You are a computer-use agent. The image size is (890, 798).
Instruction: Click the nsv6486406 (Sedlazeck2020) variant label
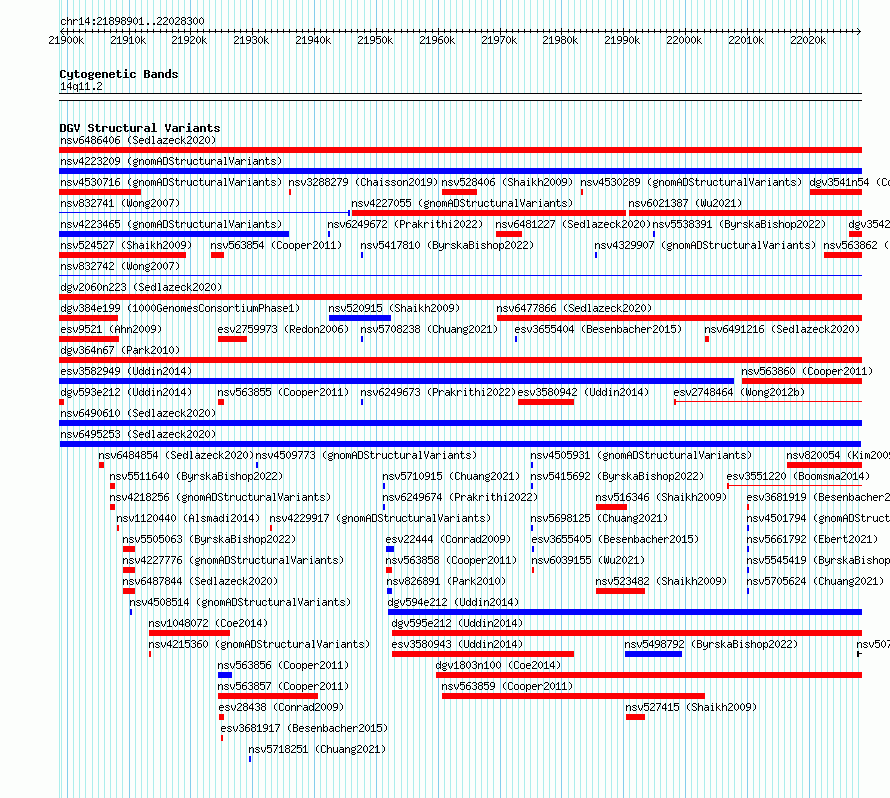138,140
